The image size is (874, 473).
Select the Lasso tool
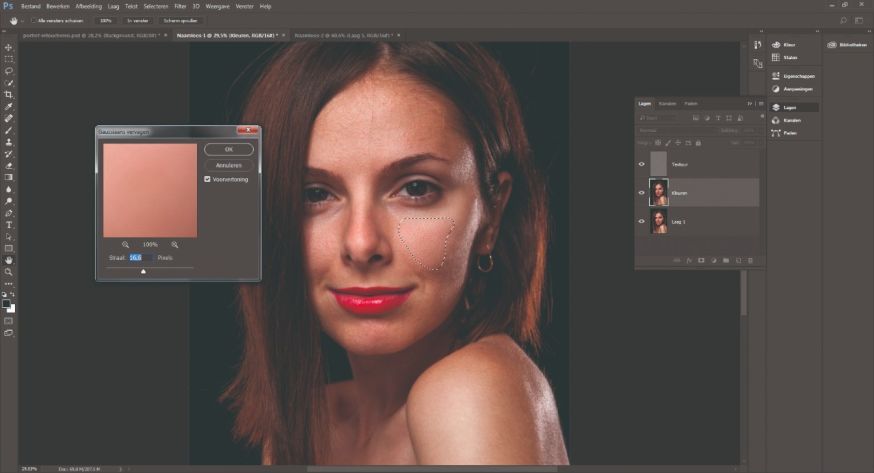point(9,71)
